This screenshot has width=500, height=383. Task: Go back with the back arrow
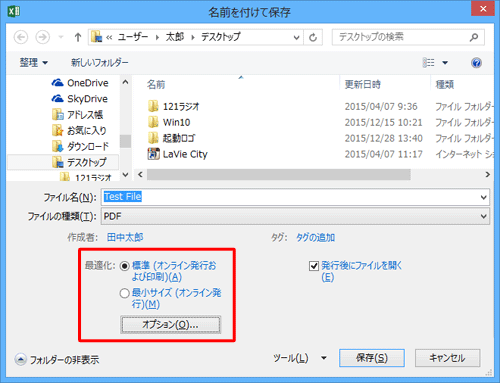(x=21, y=37)
